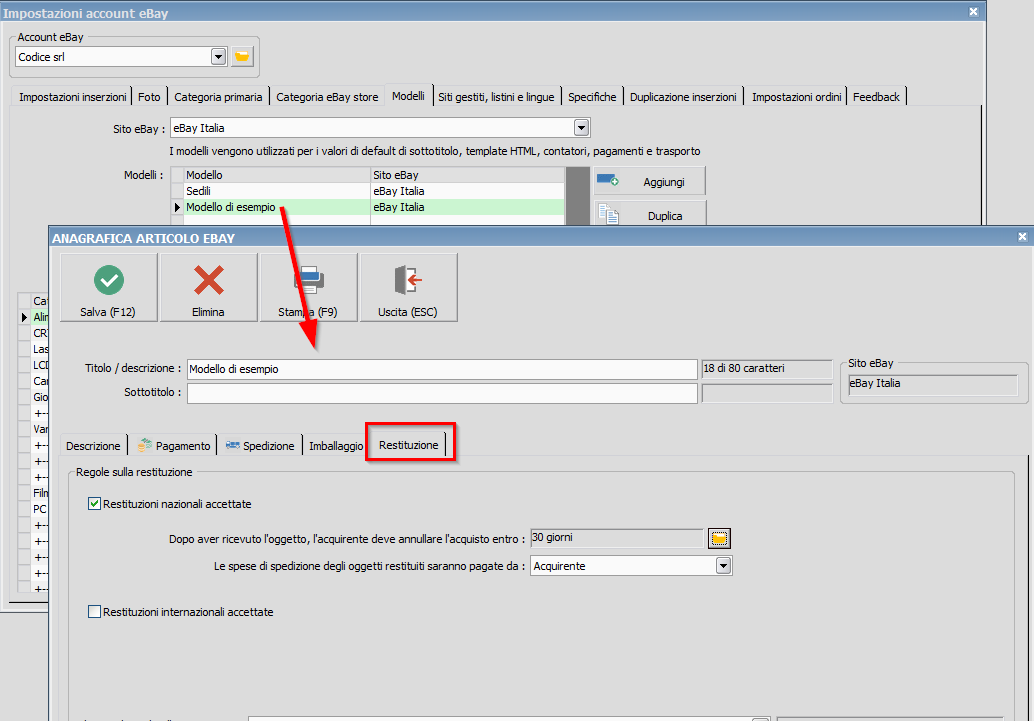Click Sito eBay read-only field eBay Italia
Screen dimensions: 1034x721
pos(933,385)
